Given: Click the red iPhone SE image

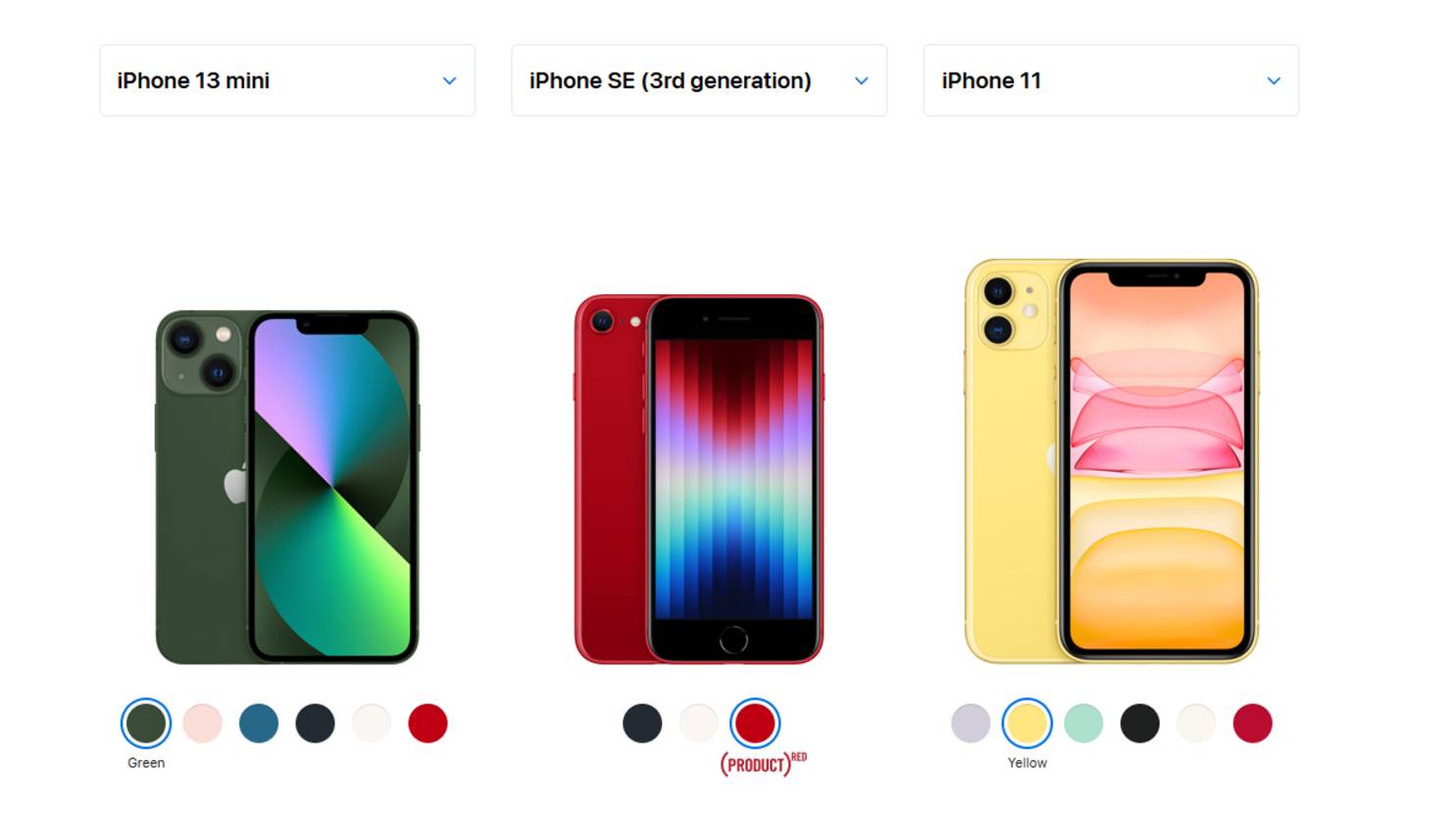Looking at the screenshot, I should pyautogui.click(x=699, y=480).
